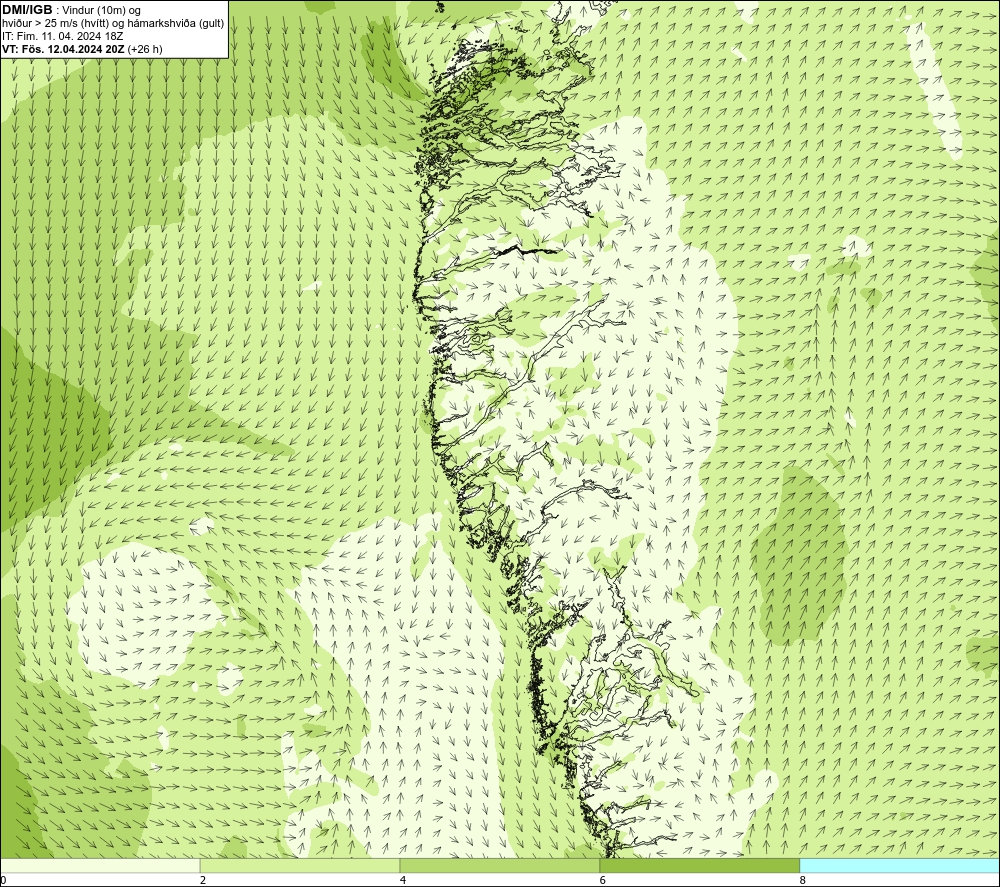
Task: Select the cyan scale segment above 8
Action: click(x=900, y=865)
